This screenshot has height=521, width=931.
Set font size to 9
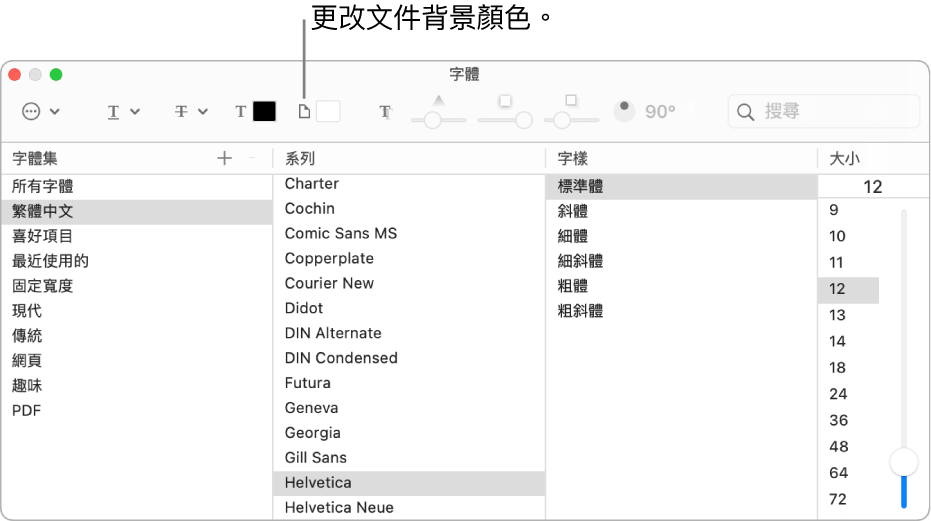click(848, 210)
